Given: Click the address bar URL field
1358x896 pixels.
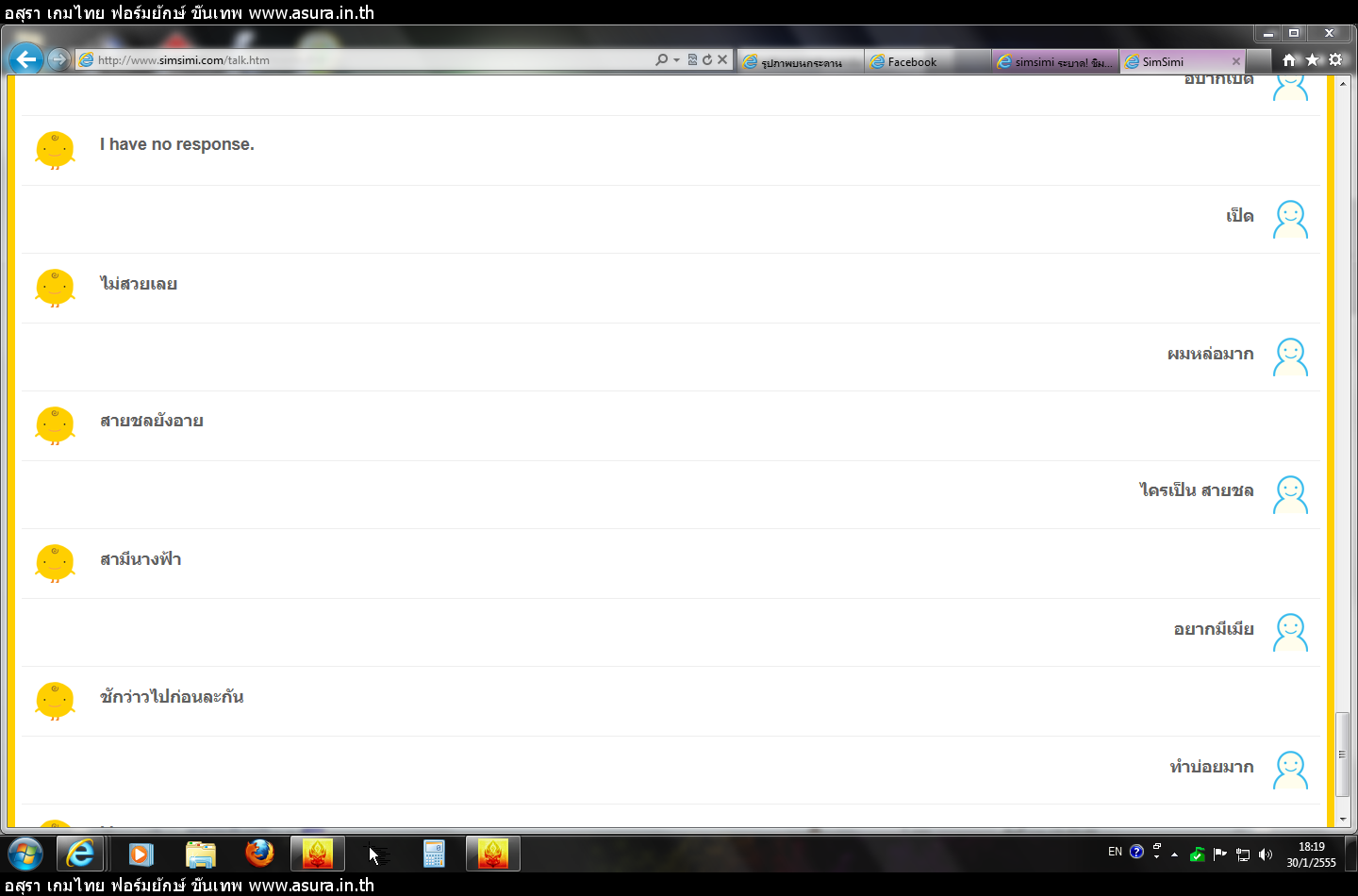Looking at the screenshot, I should [368, 60].
